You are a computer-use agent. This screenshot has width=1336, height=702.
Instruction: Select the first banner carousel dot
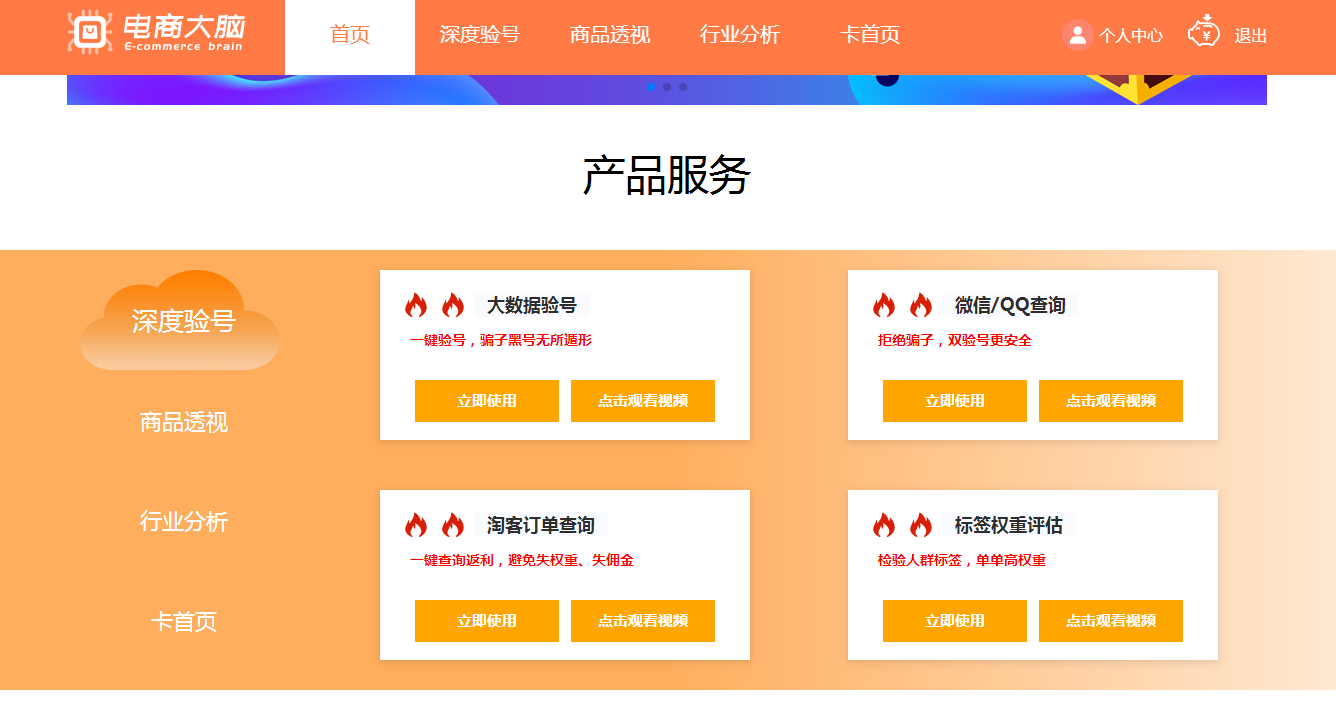click(652, 87)
